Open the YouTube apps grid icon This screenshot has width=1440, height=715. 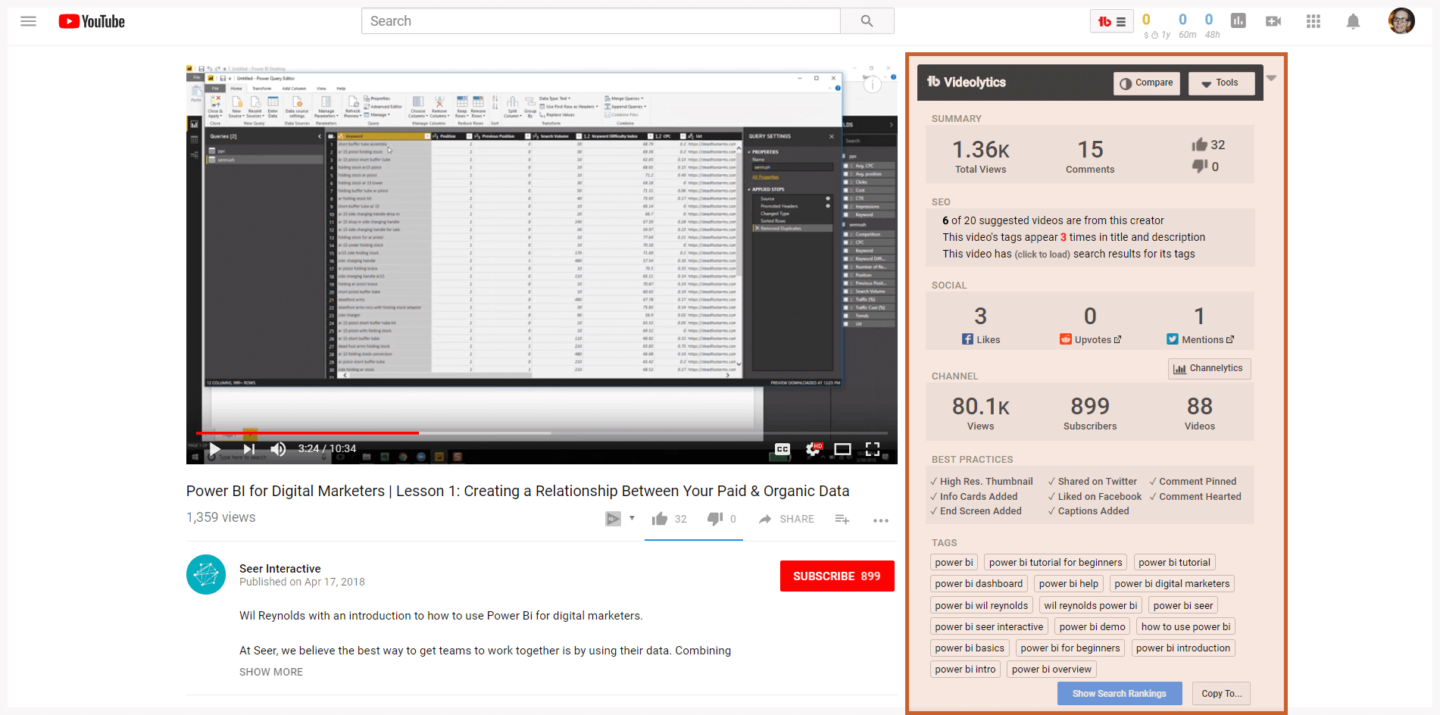pyautogui.click(x=1313, y=21)
